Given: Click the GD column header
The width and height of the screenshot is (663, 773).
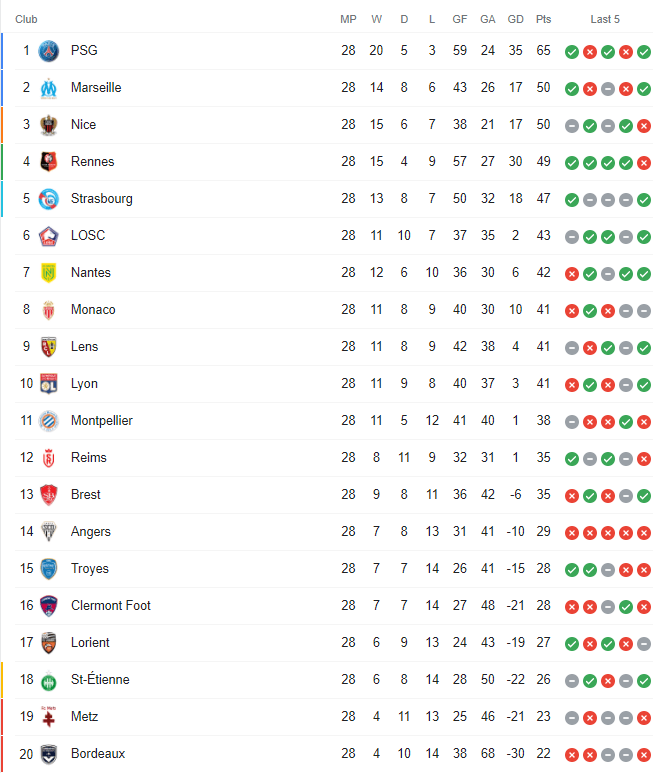Looking at the screenshot, I should coord(516,19).
